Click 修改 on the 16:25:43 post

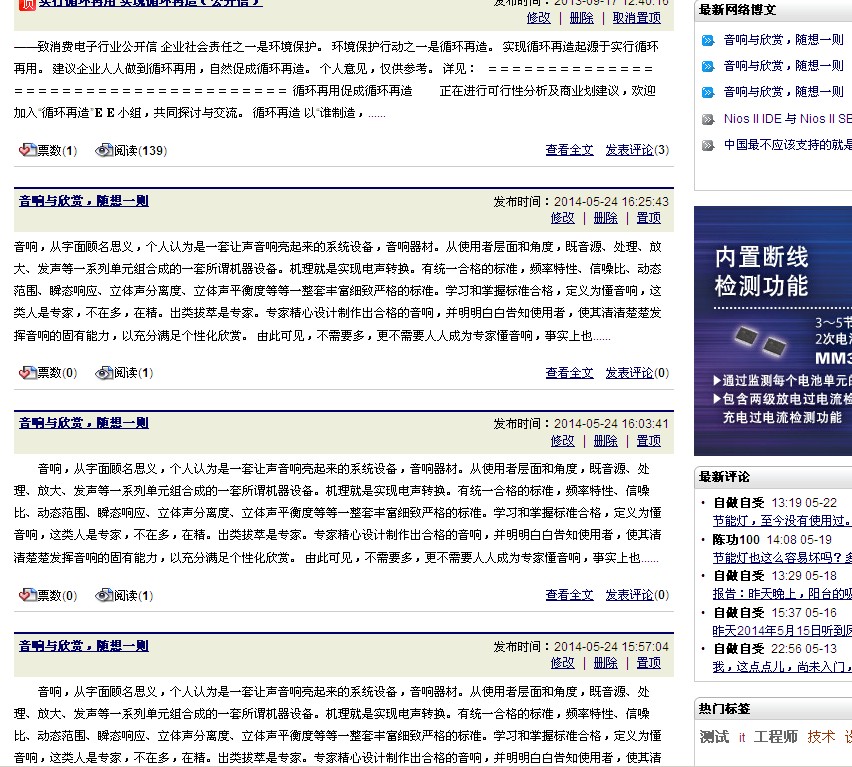pos(562,218)
